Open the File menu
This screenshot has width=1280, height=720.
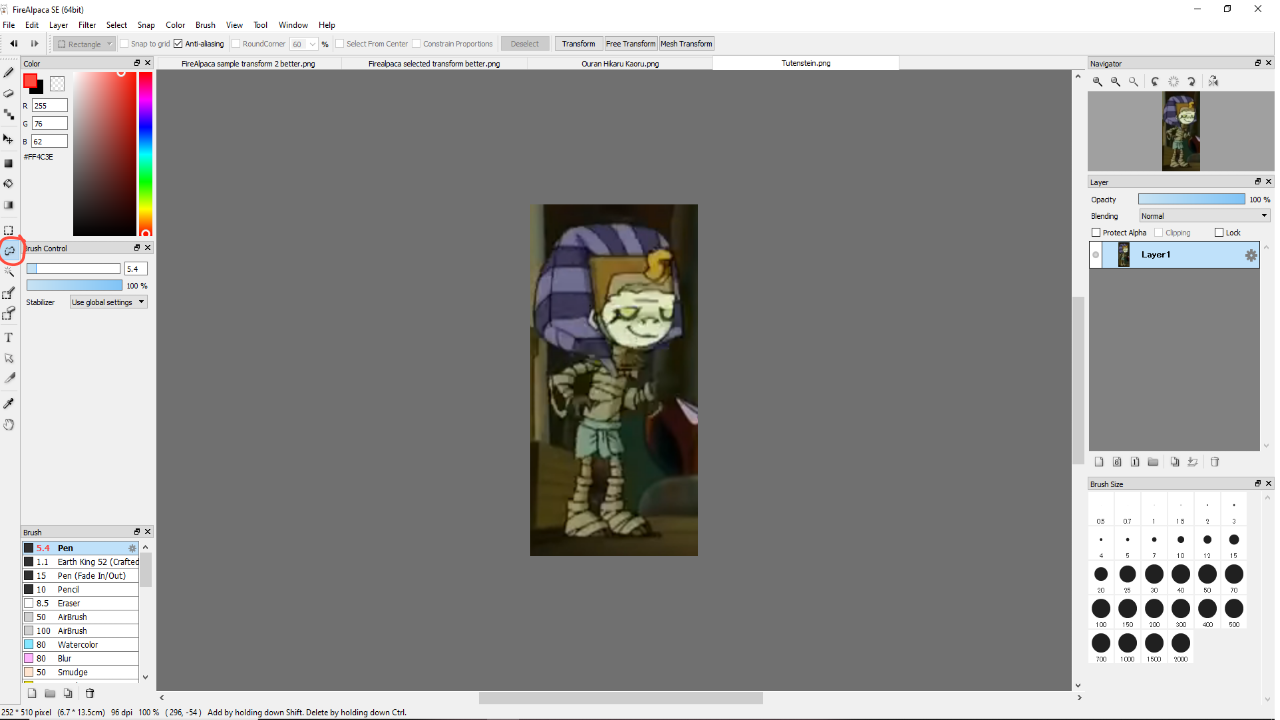(9, 25)
